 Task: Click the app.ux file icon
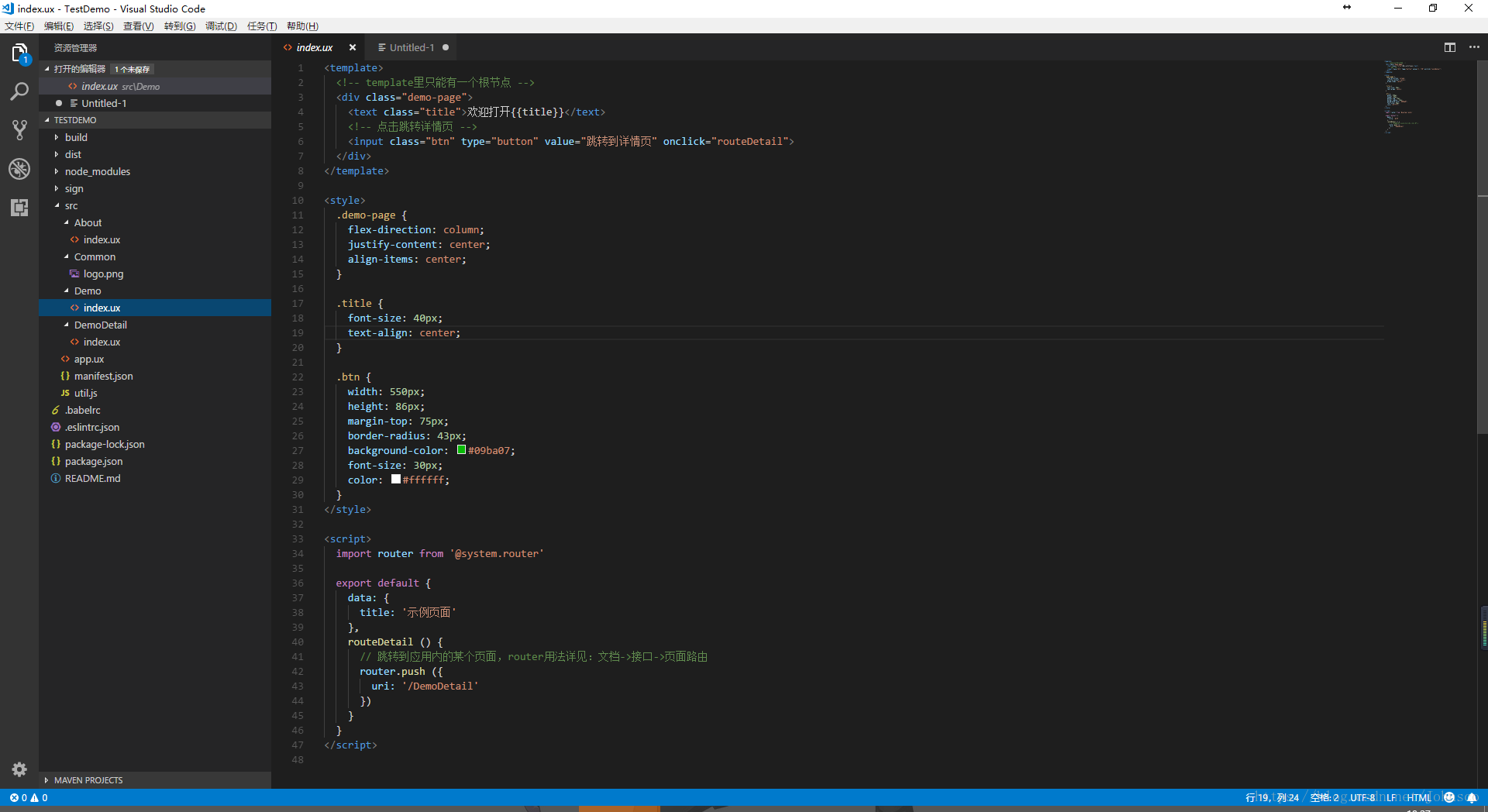click(x=65, y=359)
